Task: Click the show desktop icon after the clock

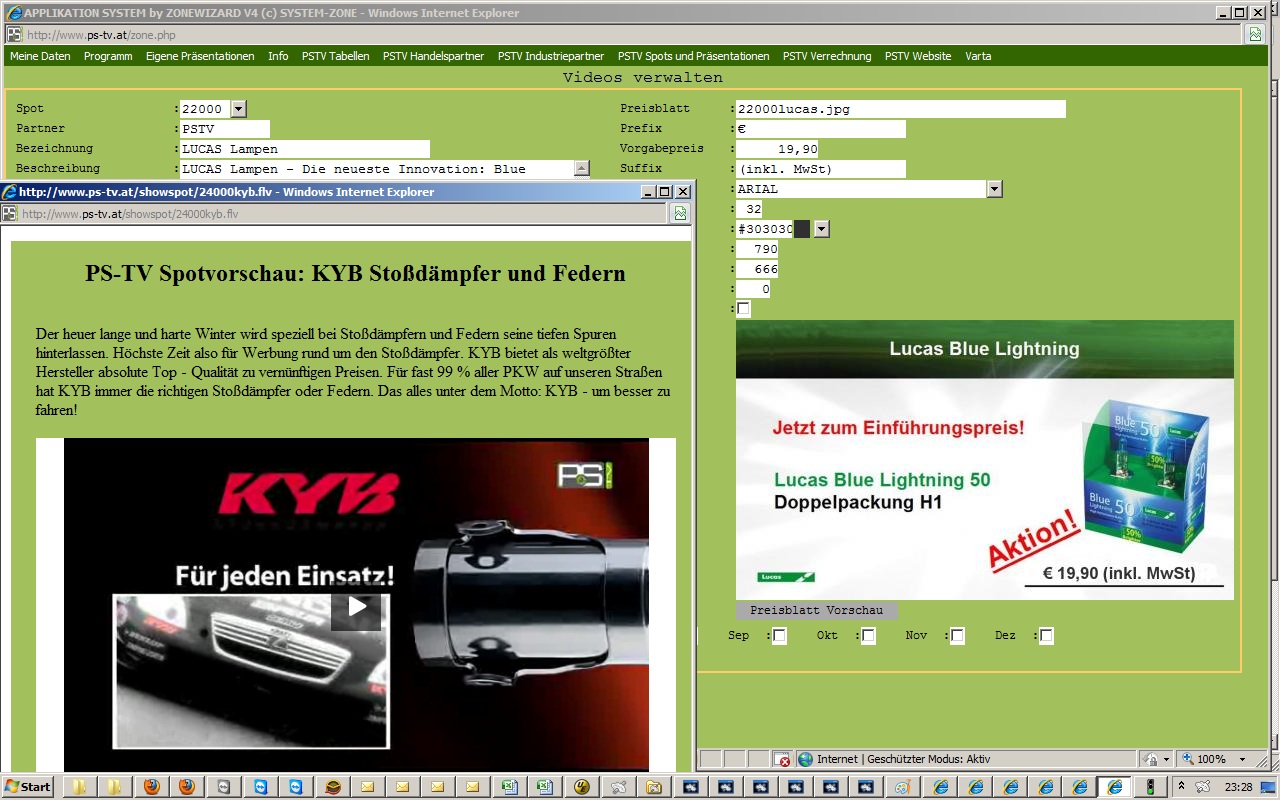Action: [x=1269, y=786]
